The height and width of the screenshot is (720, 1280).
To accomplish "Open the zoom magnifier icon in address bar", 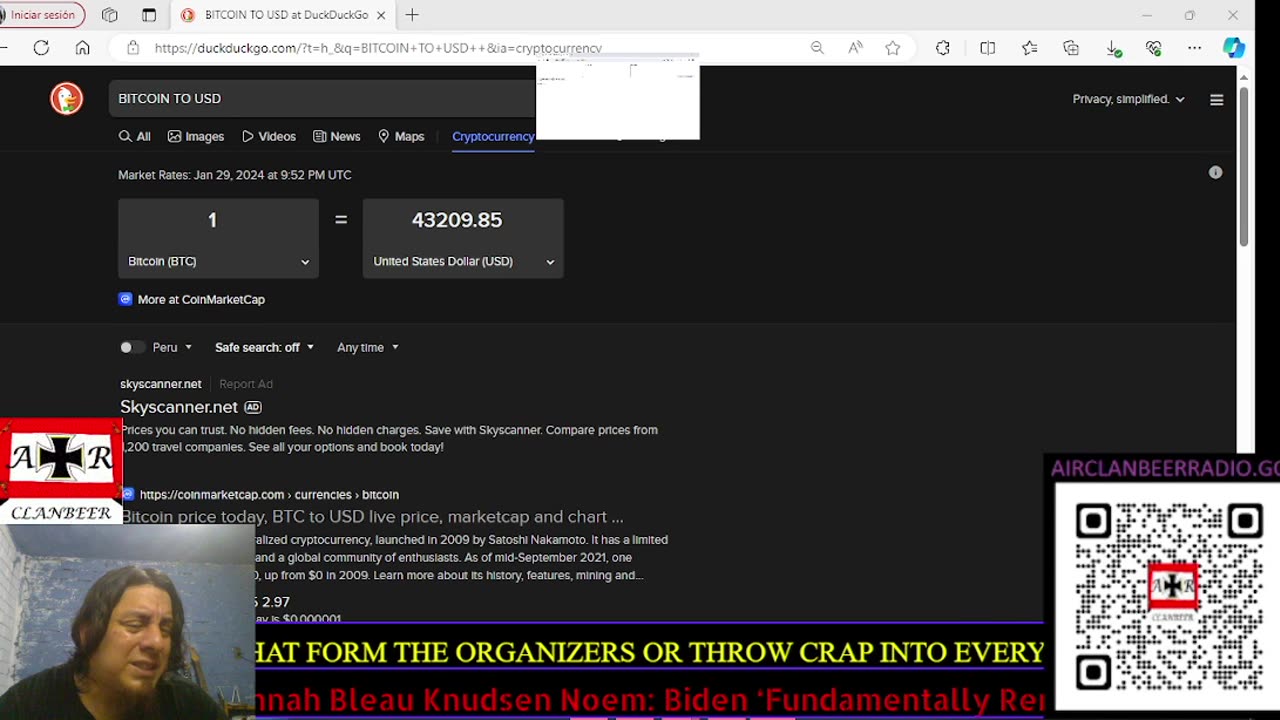I will tap(817, 48).
